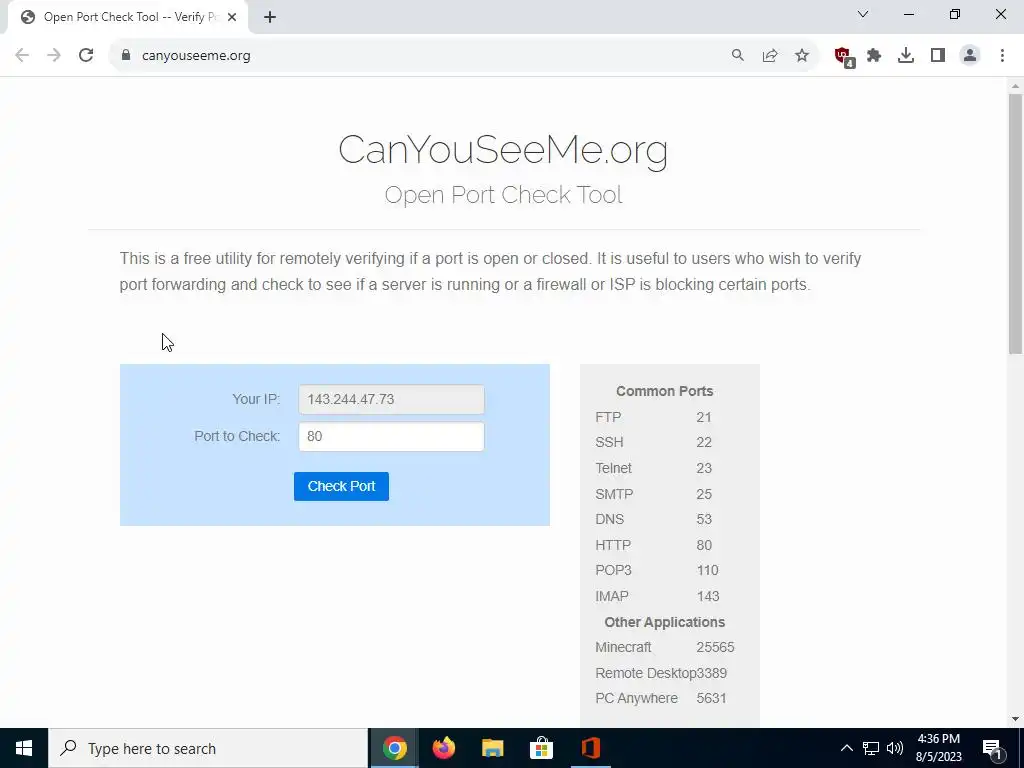This screenshot has width=1024, height=768.
Task: Select the Open Port Check Tool tab
Action: point(127,17)
